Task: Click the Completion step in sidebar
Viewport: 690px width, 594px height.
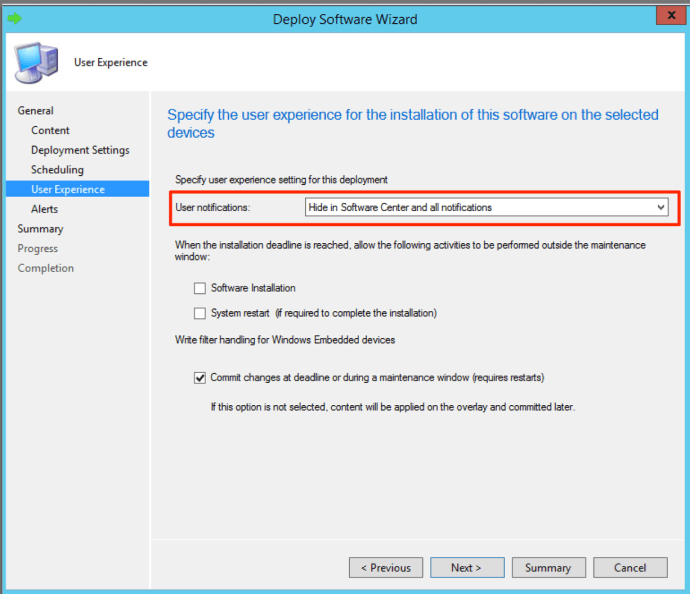Action: (x=46, y=268)
